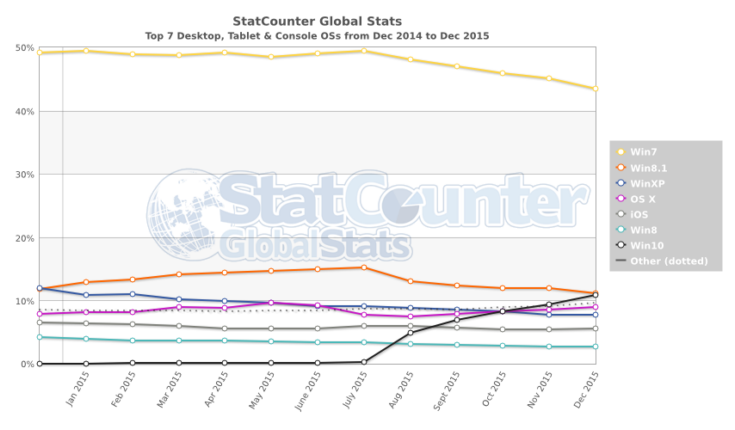The width and height of the screenshot is (735, 430).
Task: Click the Dec 2015 x-axis label
Action: coord(590,391)
